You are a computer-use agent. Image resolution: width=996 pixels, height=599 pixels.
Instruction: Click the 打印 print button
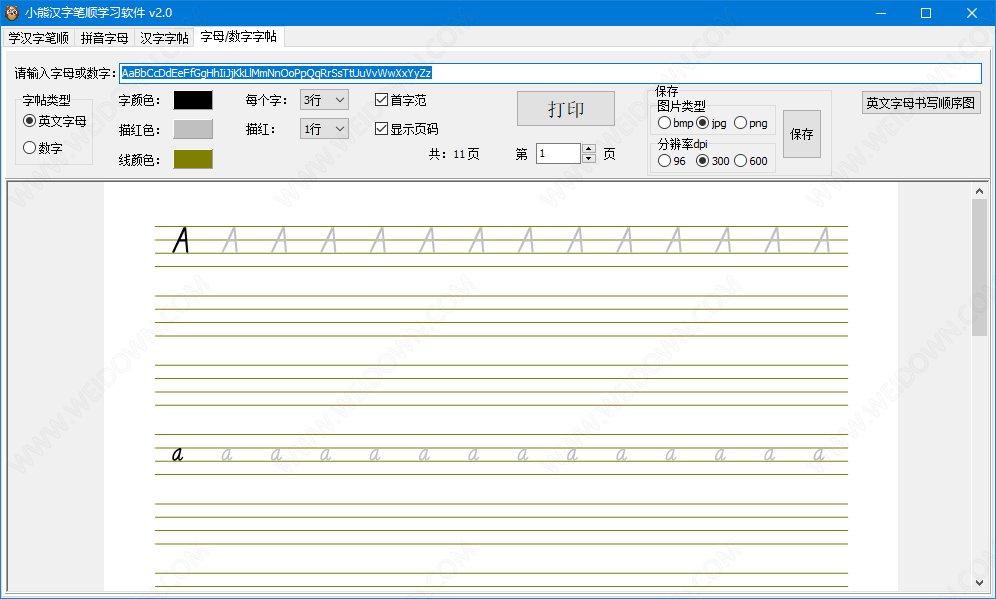coord(566,109)
